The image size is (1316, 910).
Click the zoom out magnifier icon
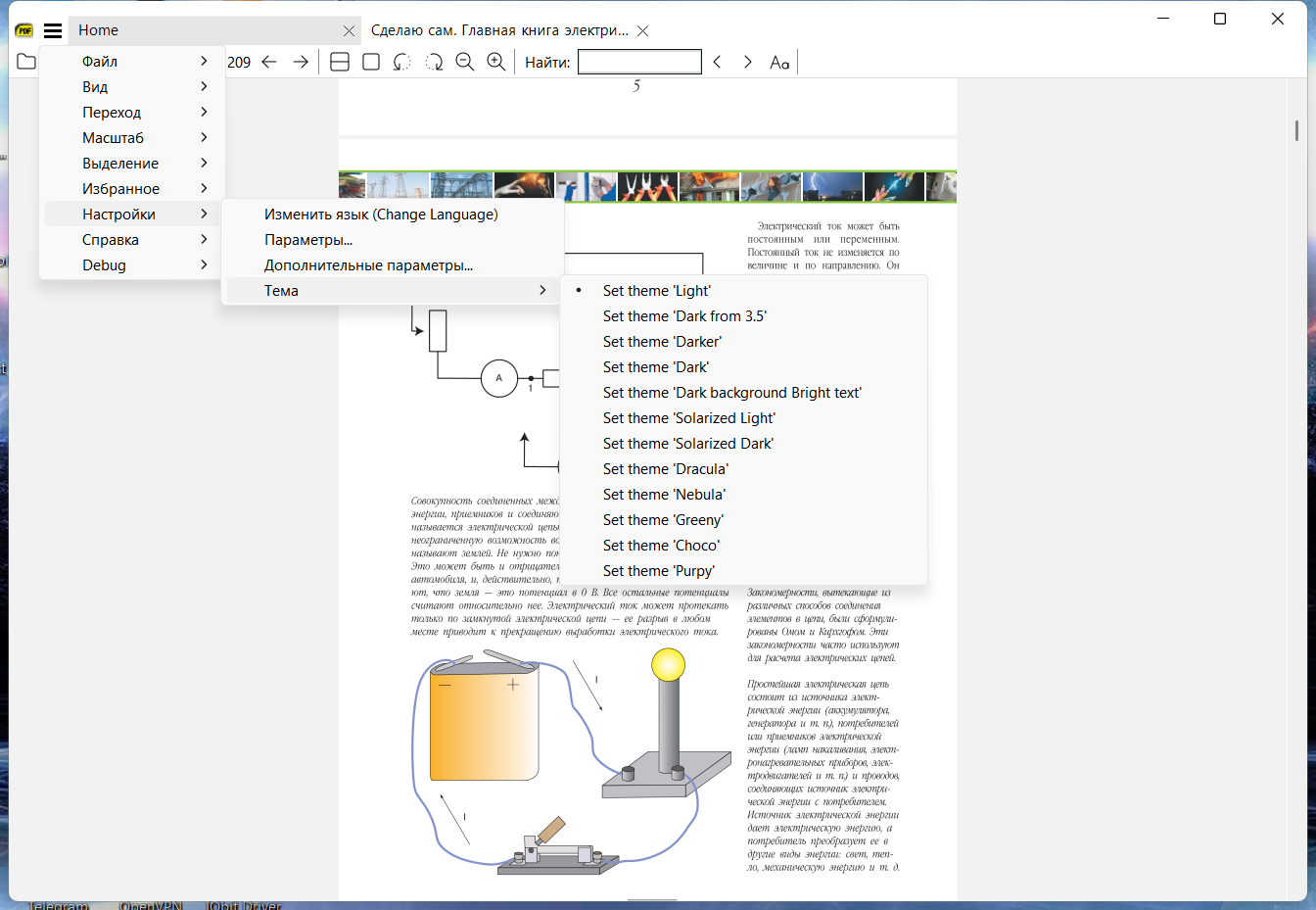point(465,62)
